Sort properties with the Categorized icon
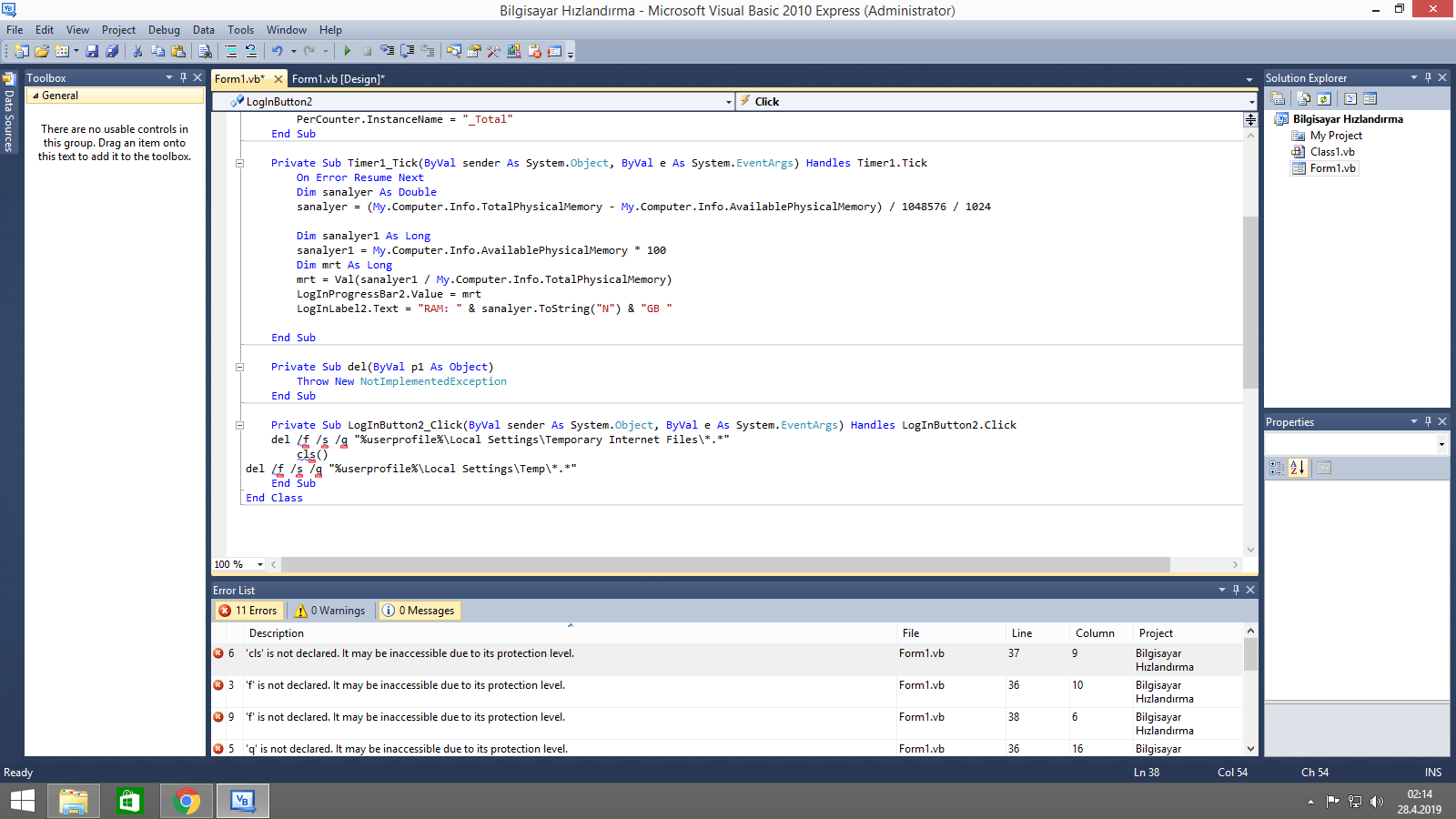 pyautogui.click(x=1277, y=468)
